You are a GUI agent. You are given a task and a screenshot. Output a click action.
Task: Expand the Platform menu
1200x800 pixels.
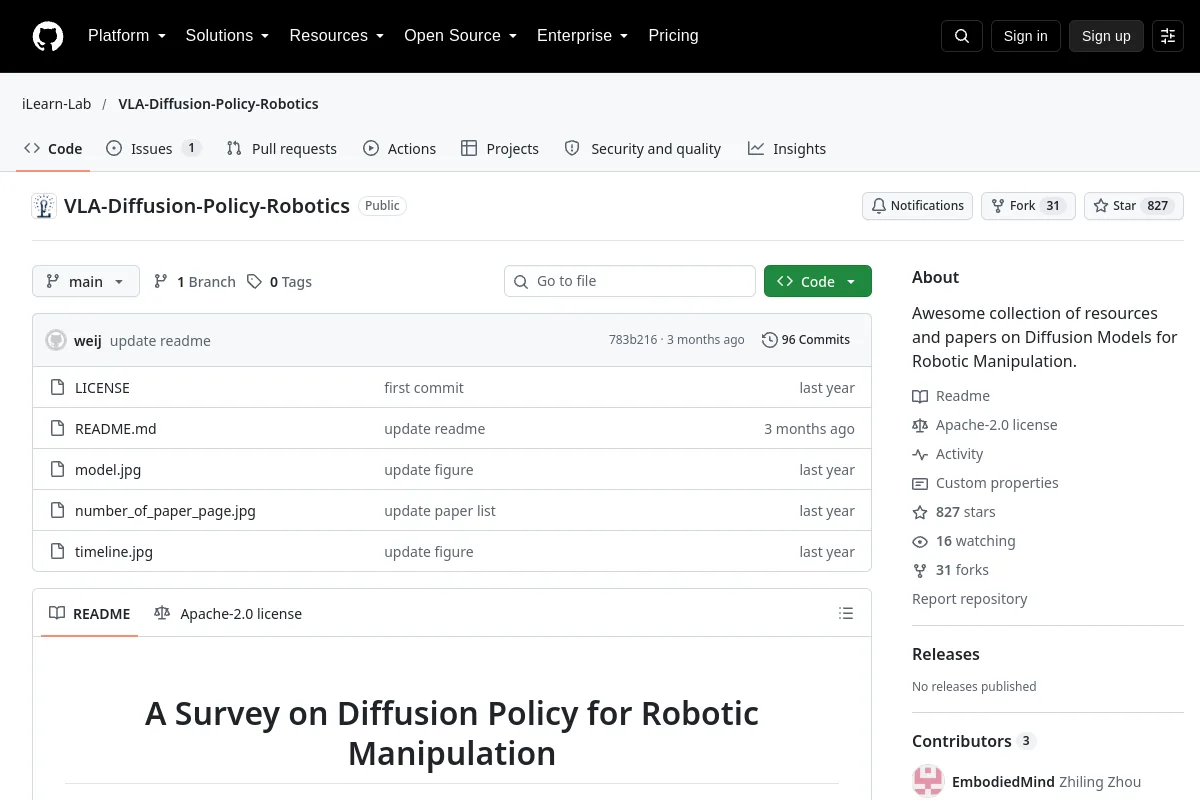point(127,36)
